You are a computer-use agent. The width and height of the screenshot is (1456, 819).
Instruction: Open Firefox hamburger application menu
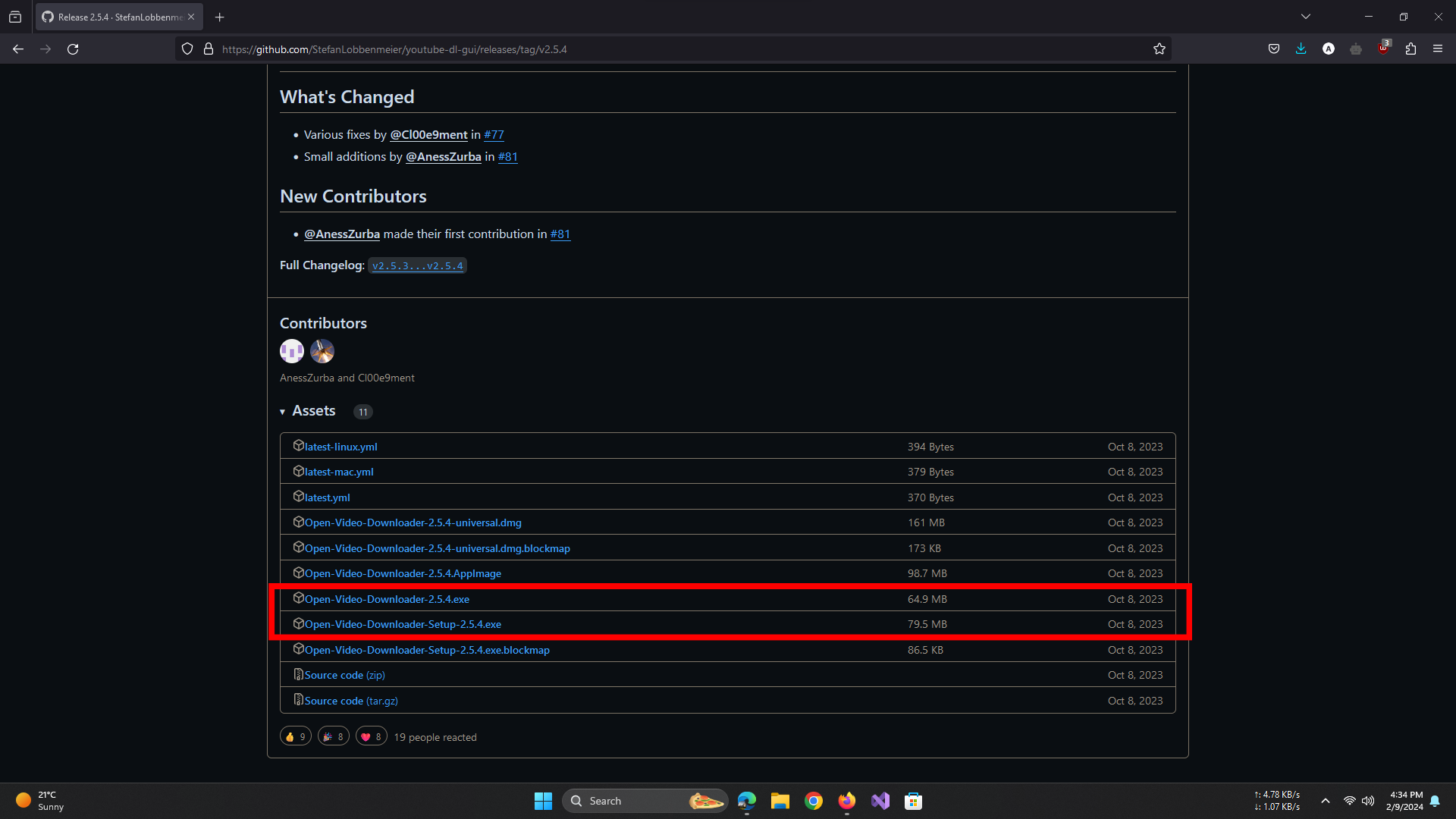pyautogui.click(x=1437, y=49)
